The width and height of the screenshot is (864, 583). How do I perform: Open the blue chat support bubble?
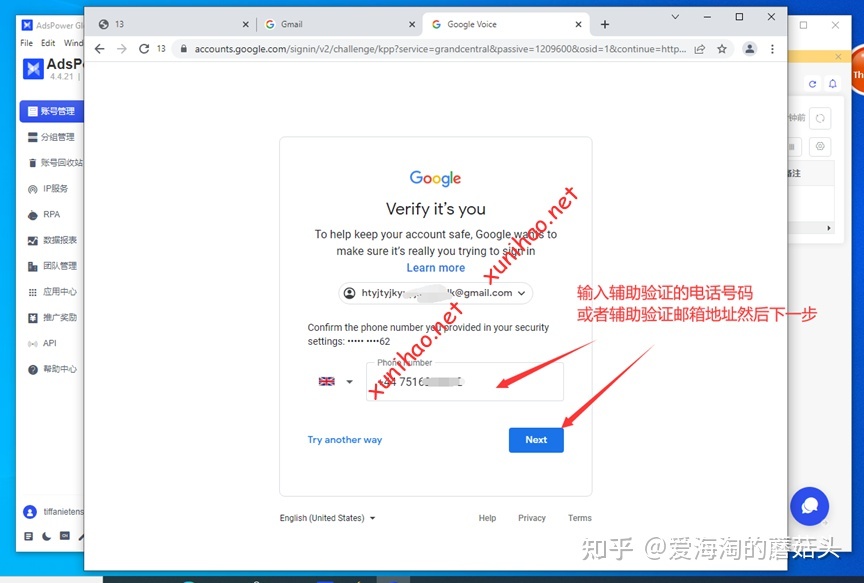[x=809, y=506]
